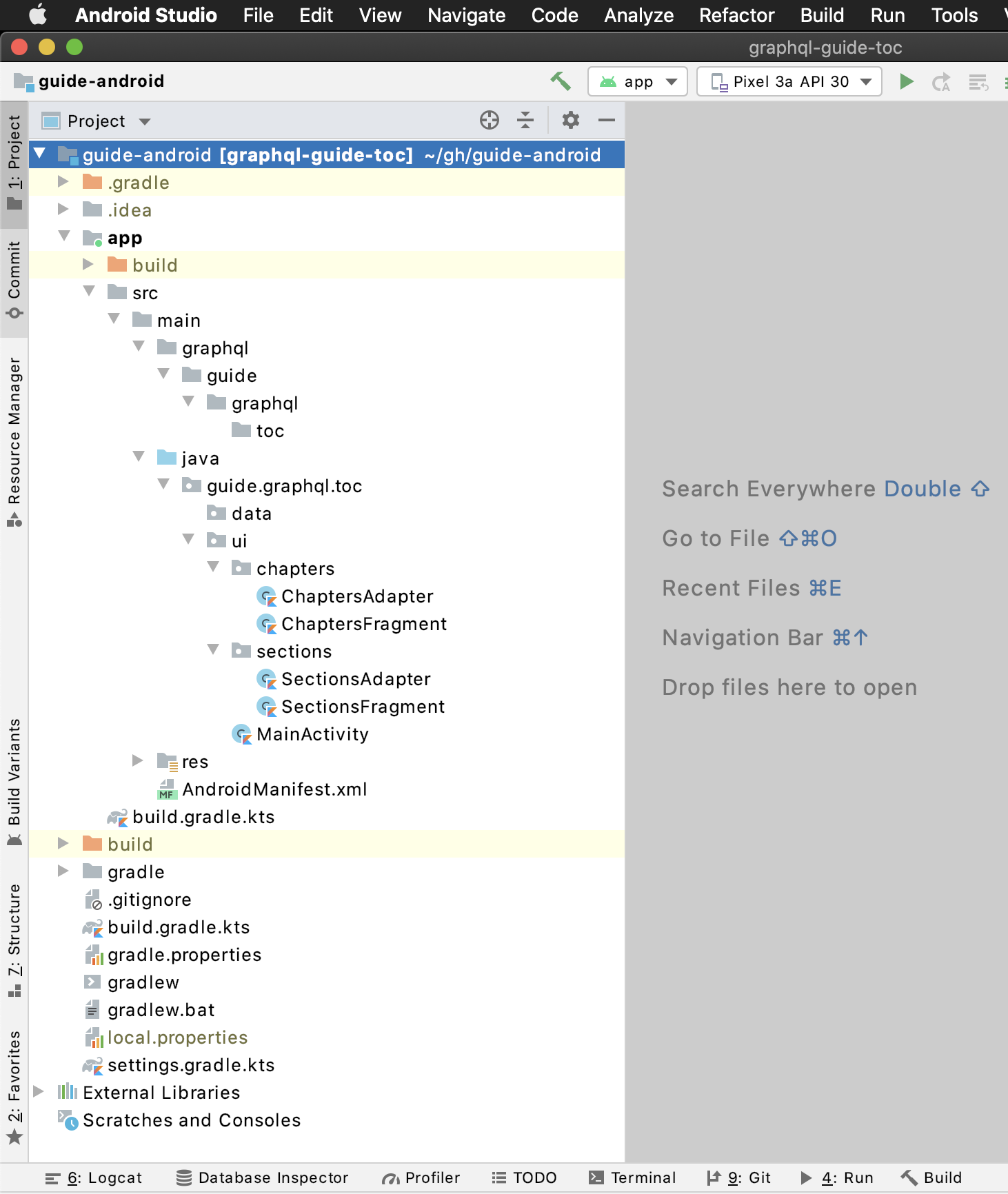
Task: Open AndroidManifest.xml file
Action: point(262,789)
